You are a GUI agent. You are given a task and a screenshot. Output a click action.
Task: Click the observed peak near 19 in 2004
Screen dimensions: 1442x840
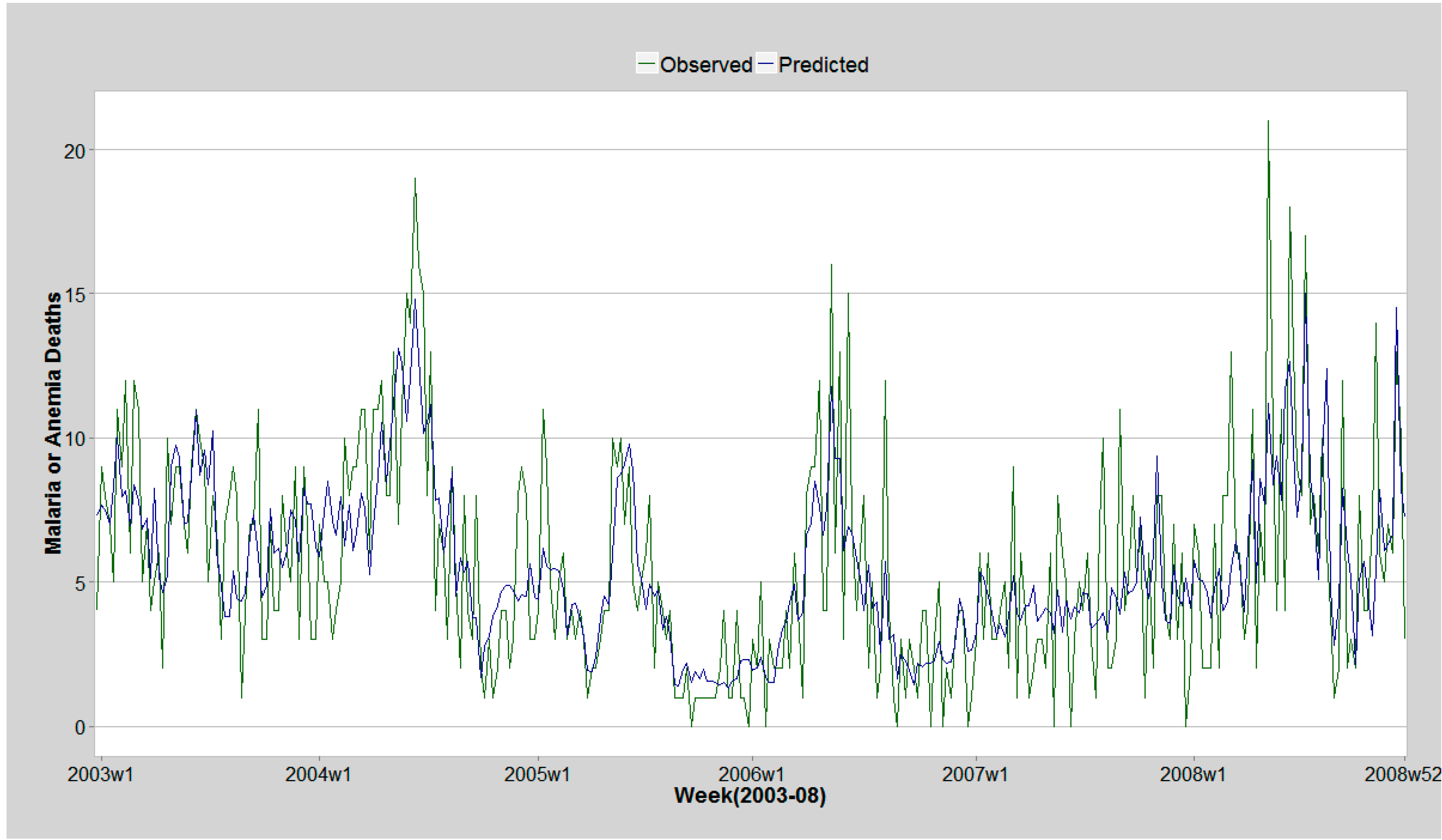415,180
